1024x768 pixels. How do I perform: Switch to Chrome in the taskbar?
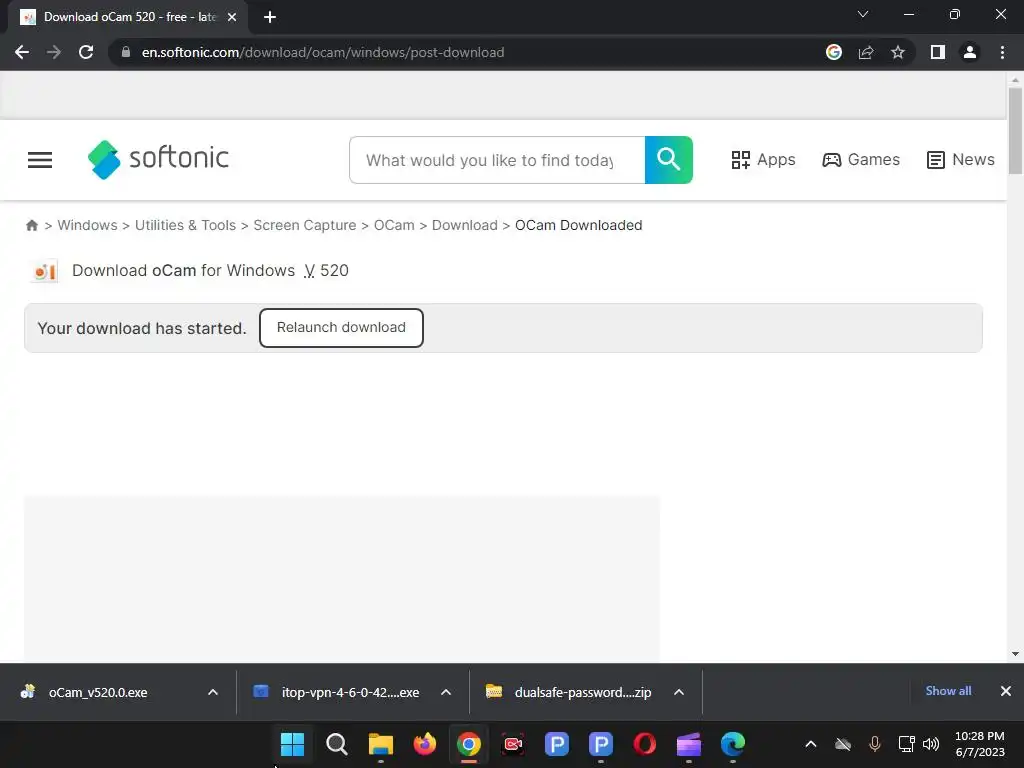tap(469, 744)
